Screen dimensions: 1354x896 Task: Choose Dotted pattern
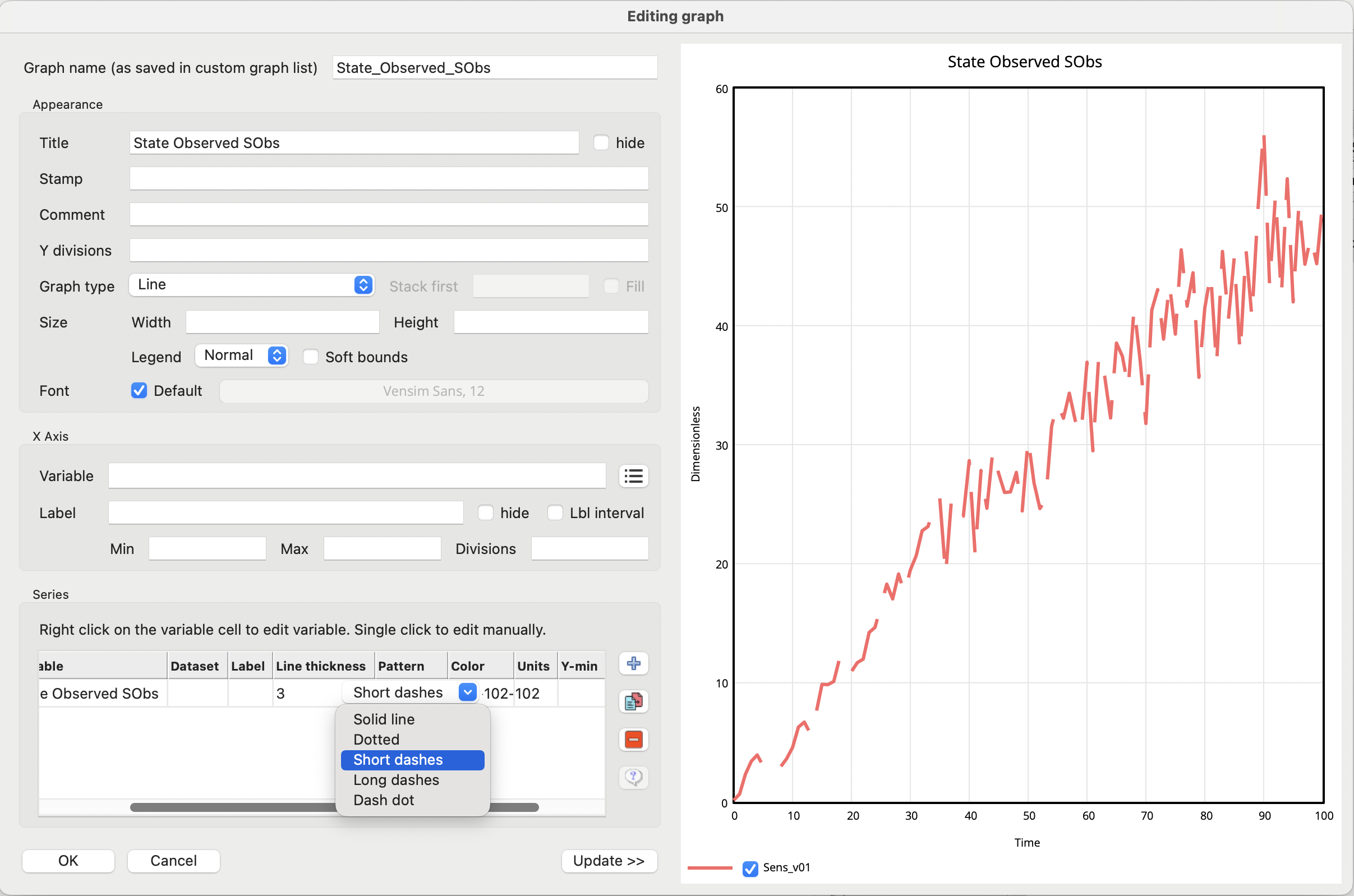pyautogui.click(x=412, y=740)
